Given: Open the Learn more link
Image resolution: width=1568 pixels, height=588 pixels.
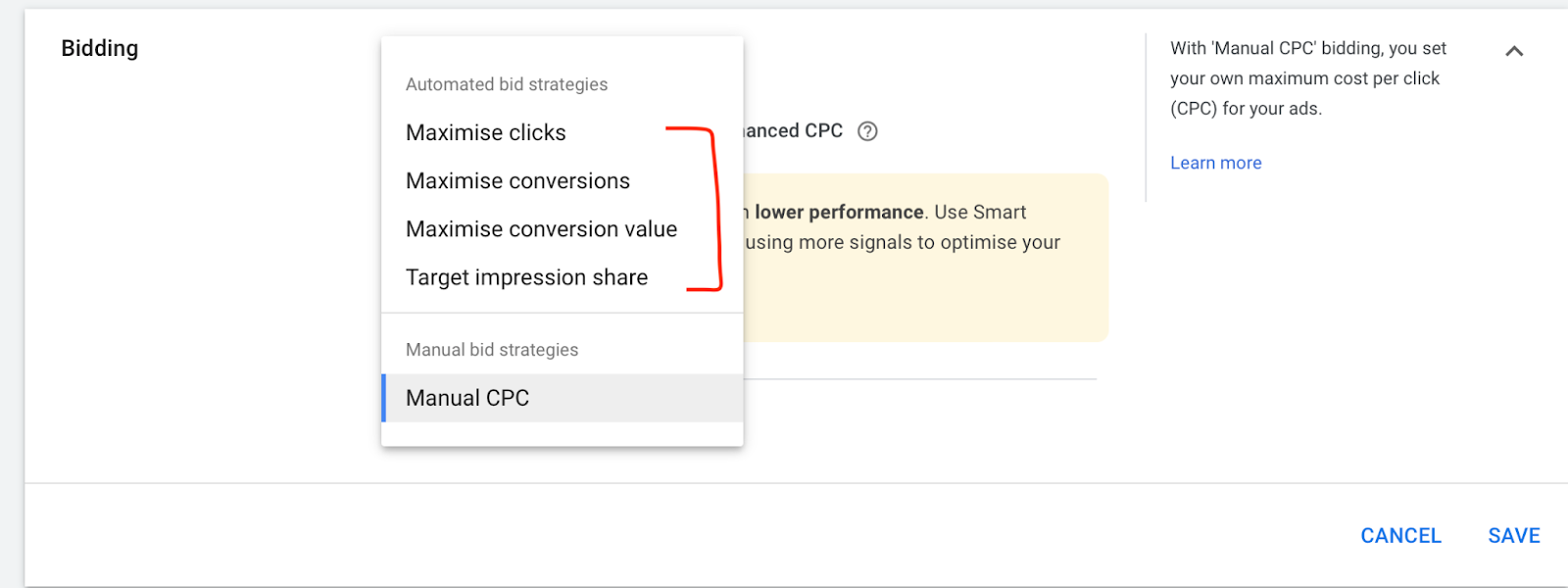Looking at the screenshot, I should 1215,163.
